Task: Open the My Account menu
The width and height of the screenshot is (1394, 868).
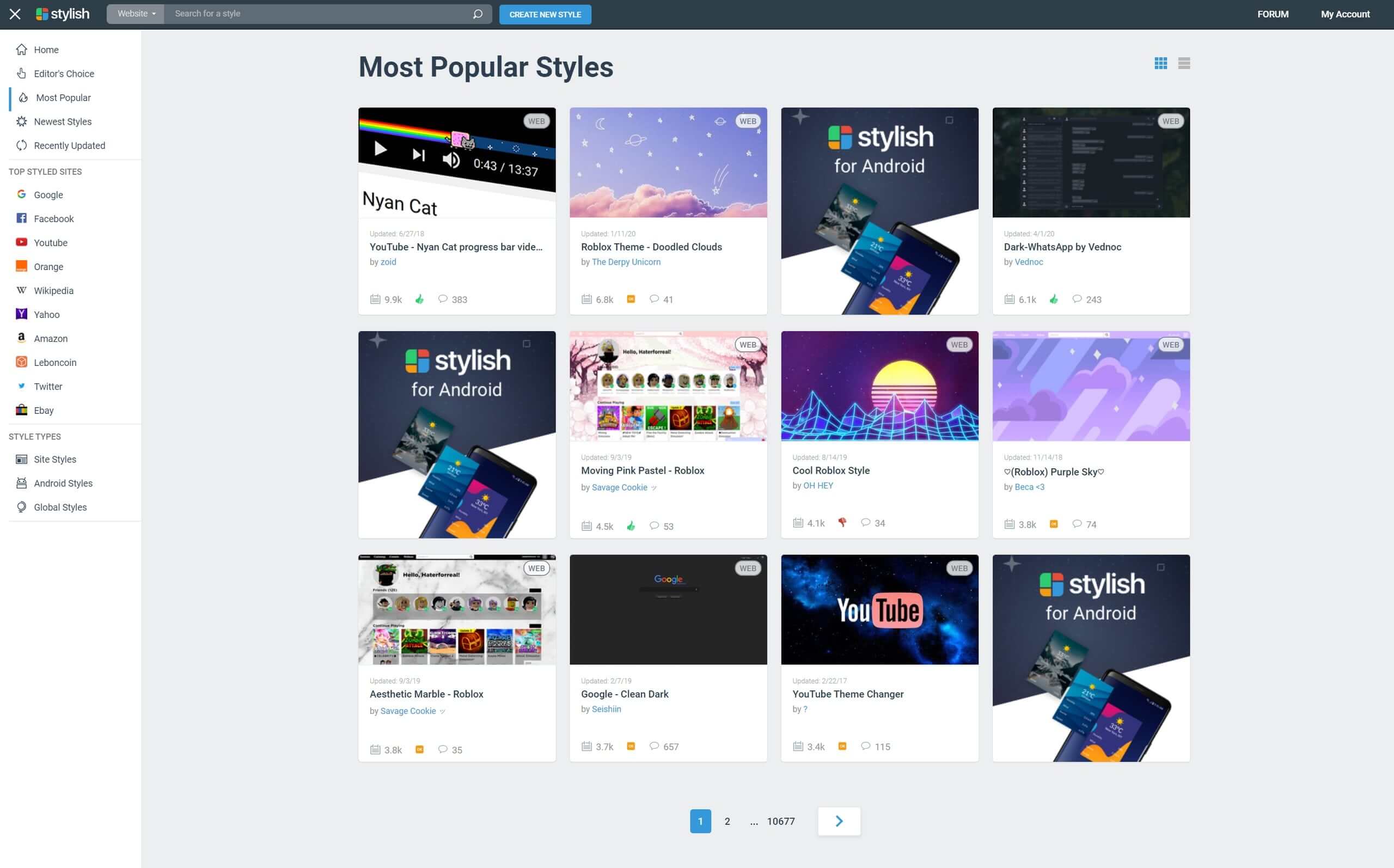Action: click(1344, 14)
